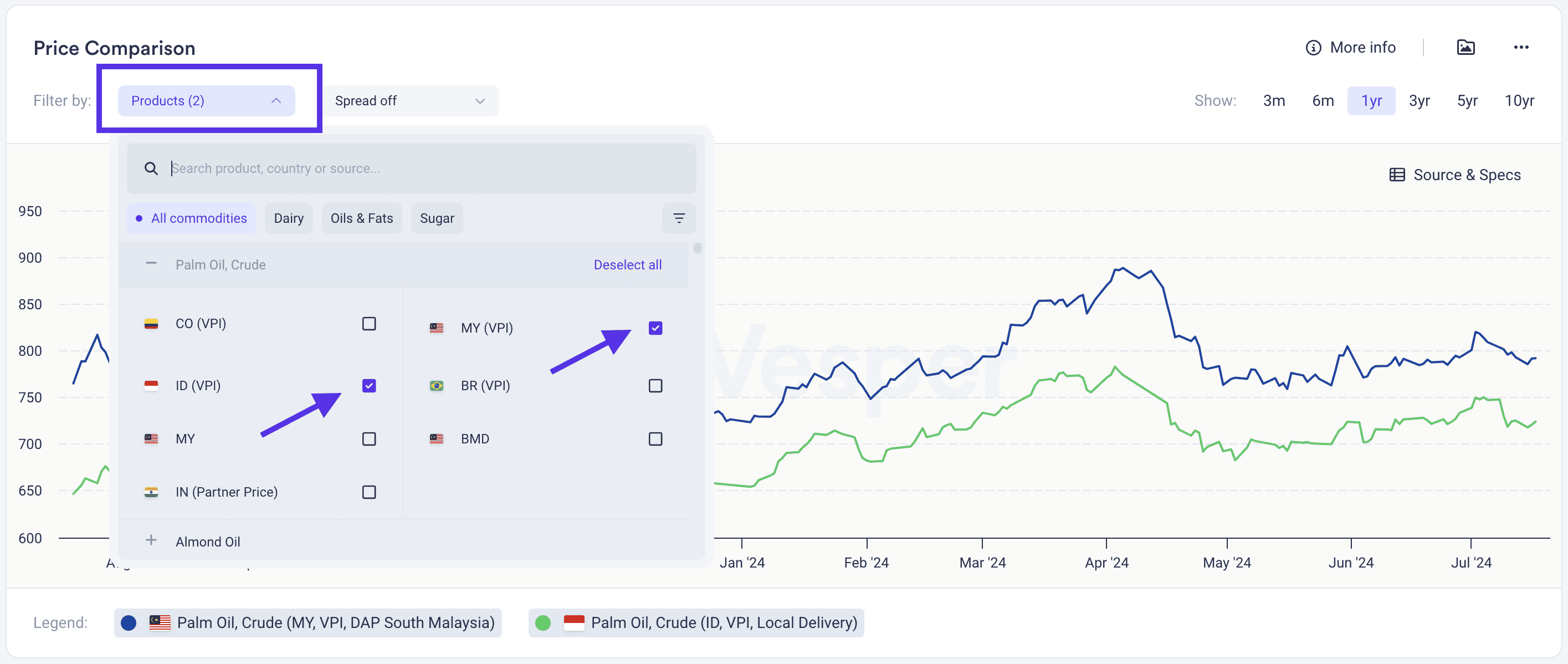
Task: Switch to the 3yr time range
Action: [x=1419, y=100]
